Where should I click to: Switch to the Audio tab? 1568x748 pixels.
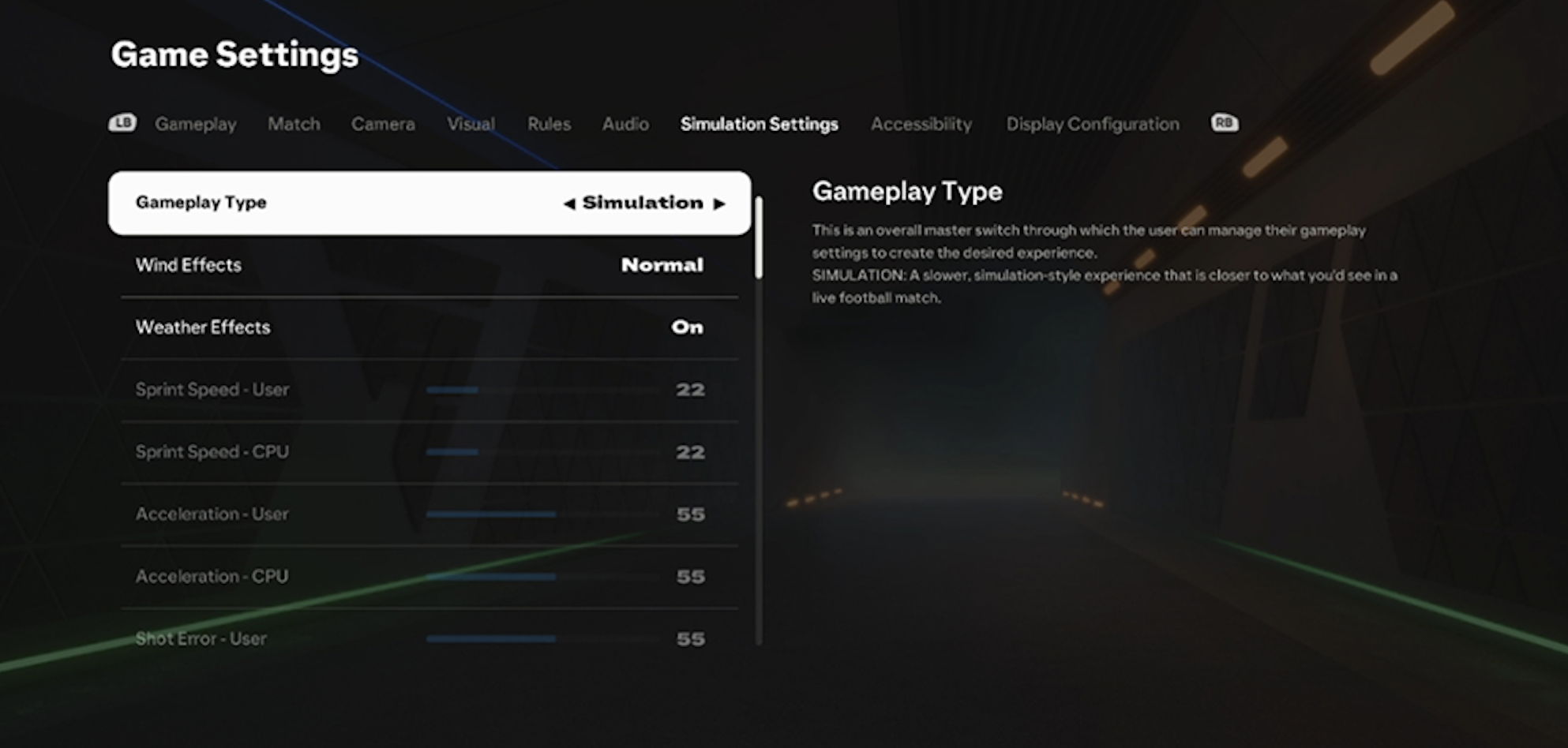pos(625,124)
